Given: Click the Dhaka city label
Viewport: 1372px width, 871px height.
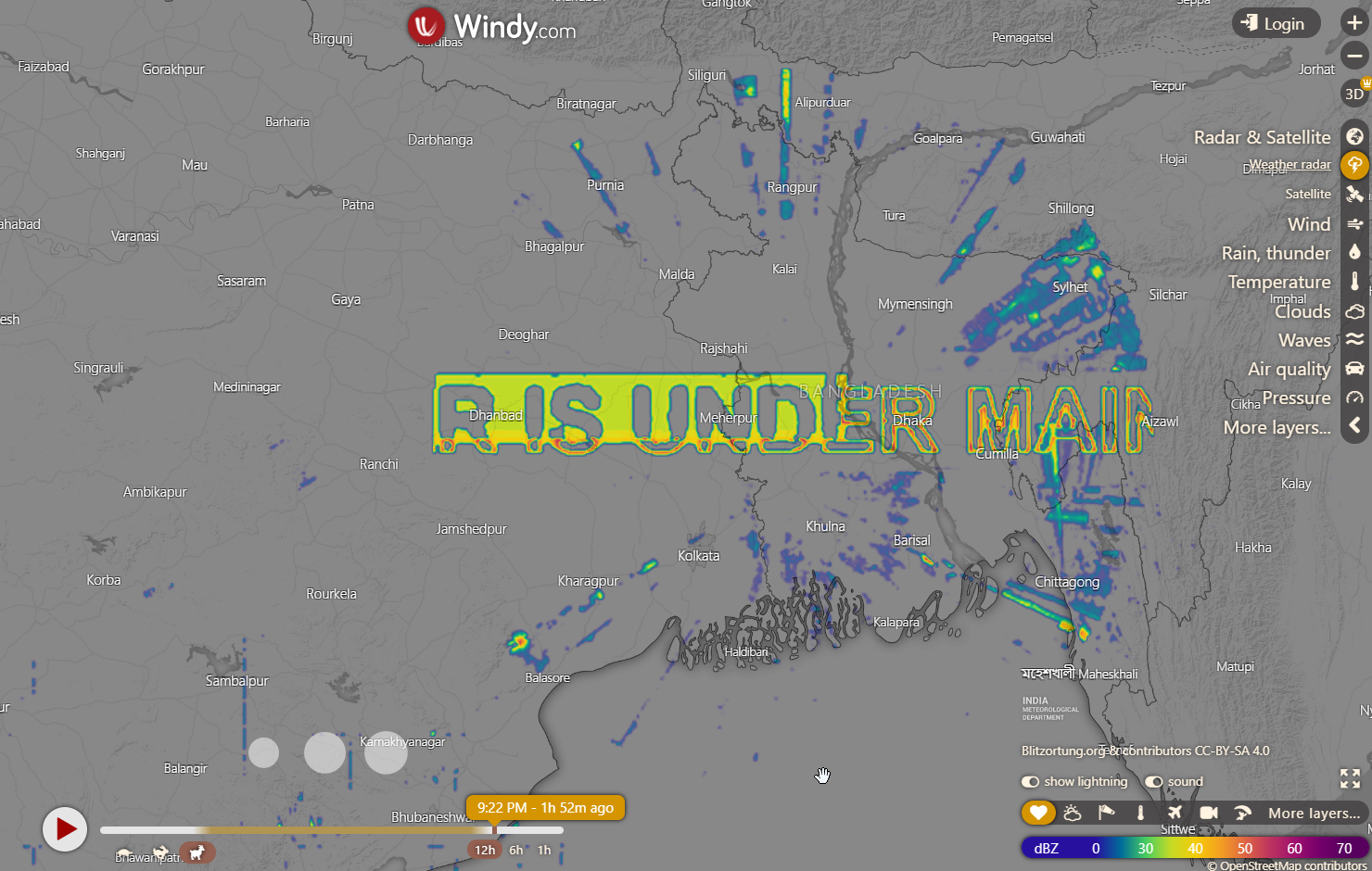Looking at the screenshot, I should 912,421.
